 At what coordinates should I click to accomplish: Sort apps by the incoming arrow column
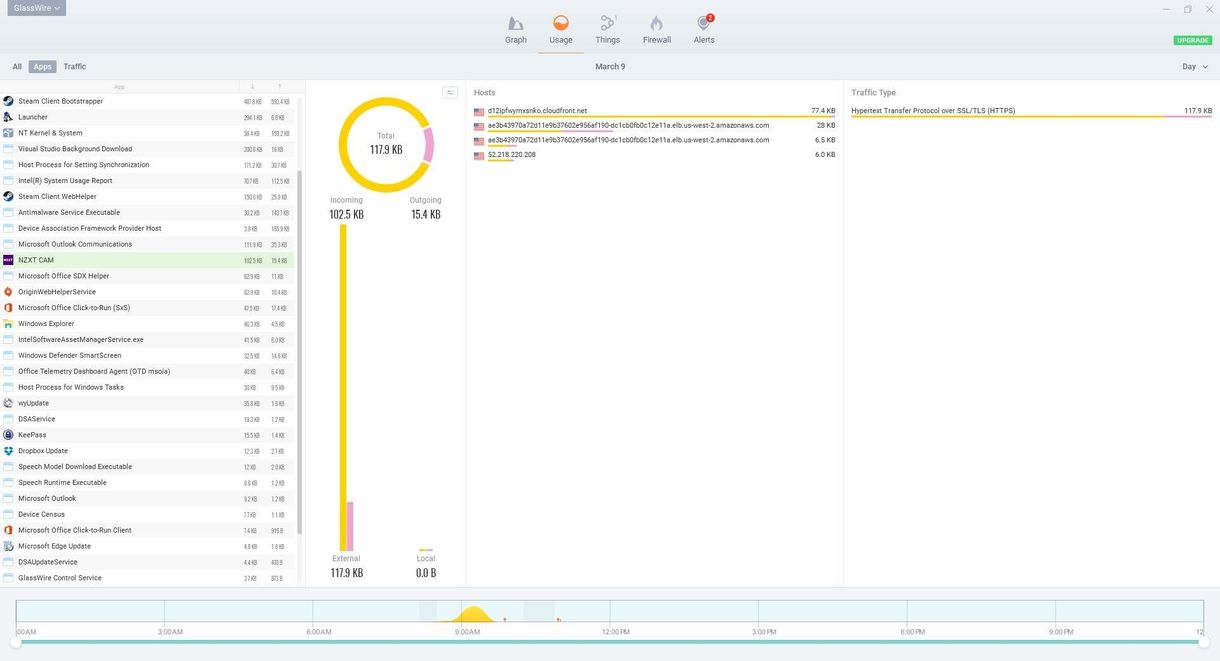[x=252, y=87]
